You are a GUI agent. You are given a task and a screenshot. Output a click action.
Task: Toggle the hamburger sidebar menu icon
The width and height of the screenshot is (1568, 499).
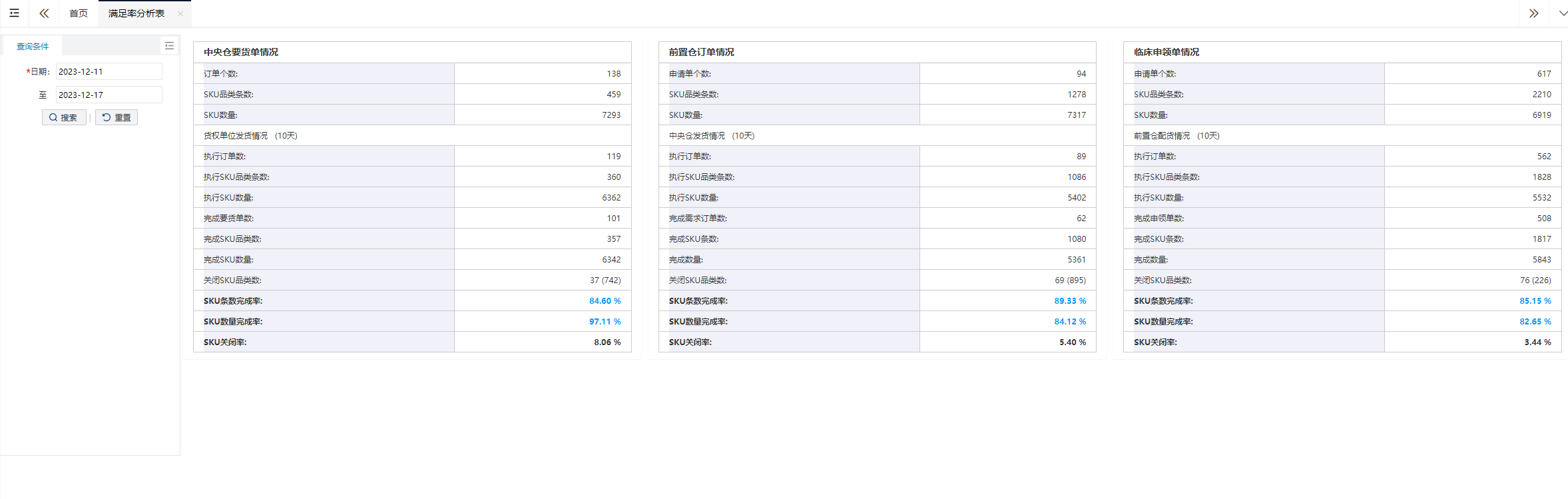14,13
